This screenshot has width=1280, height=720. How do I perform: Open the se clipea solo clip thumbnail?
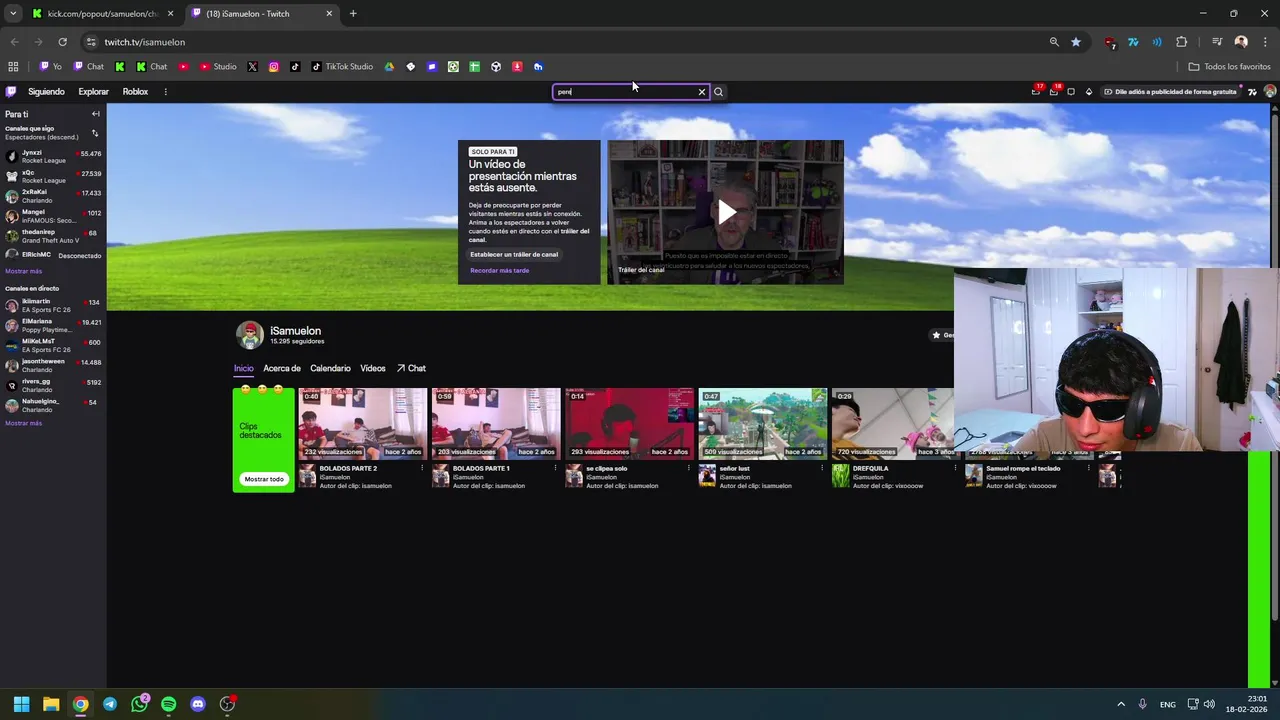coord(629,423)
